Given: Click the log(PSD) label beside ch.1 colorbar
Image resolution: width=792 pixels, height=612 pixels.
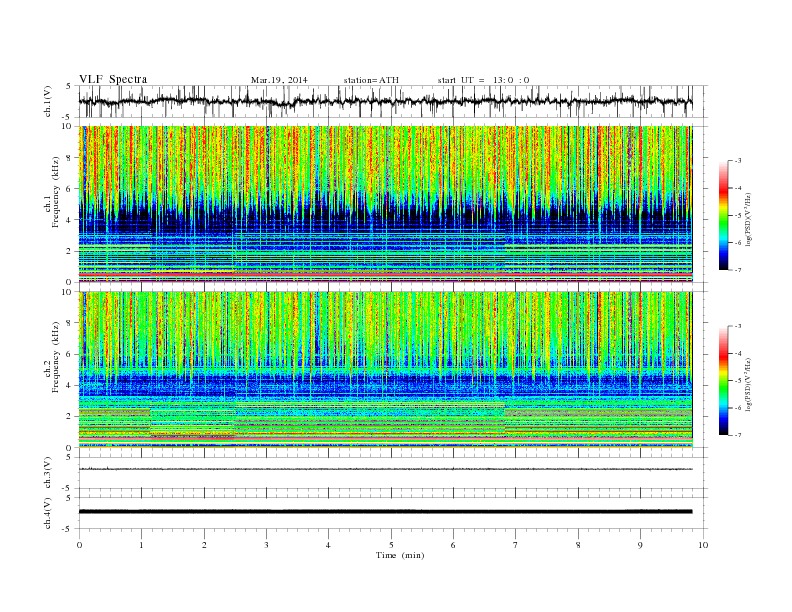Looking at the screenshot, I should pyautogui.click(x=749, y=219).
